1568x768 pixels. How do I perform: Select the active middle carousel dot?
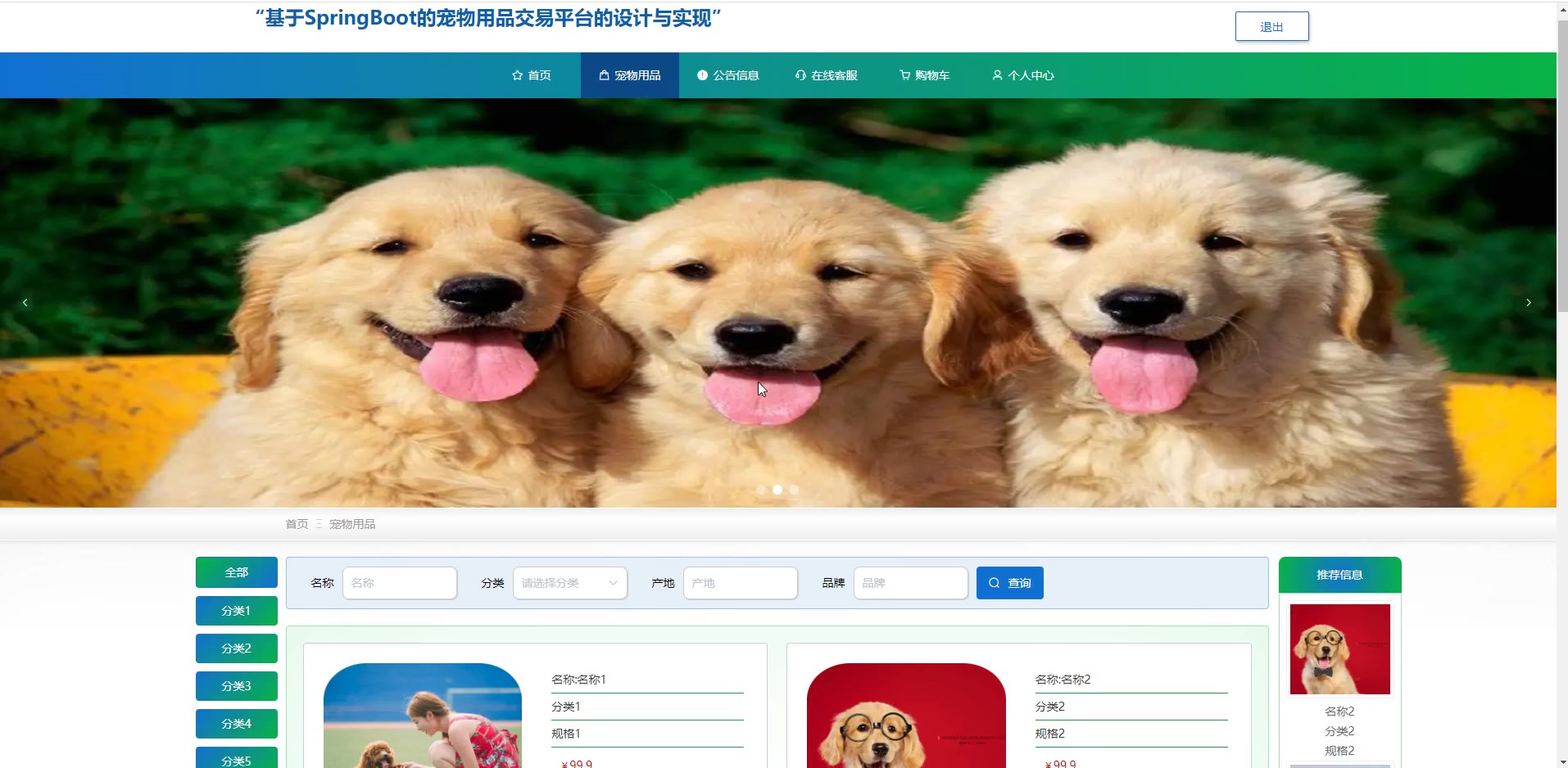coord(777,490)
